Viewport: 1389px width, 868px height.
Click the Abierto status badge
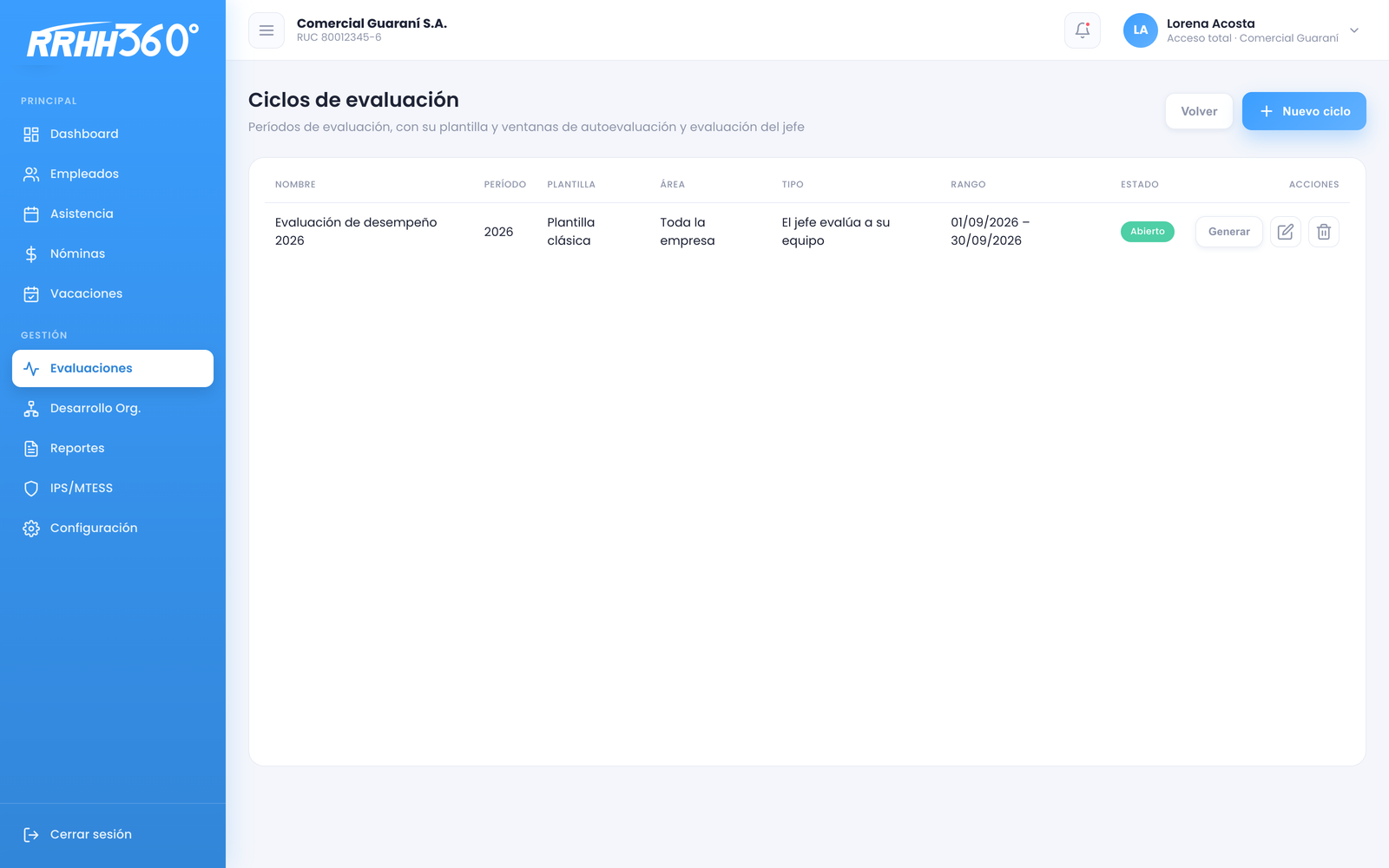1148,232
